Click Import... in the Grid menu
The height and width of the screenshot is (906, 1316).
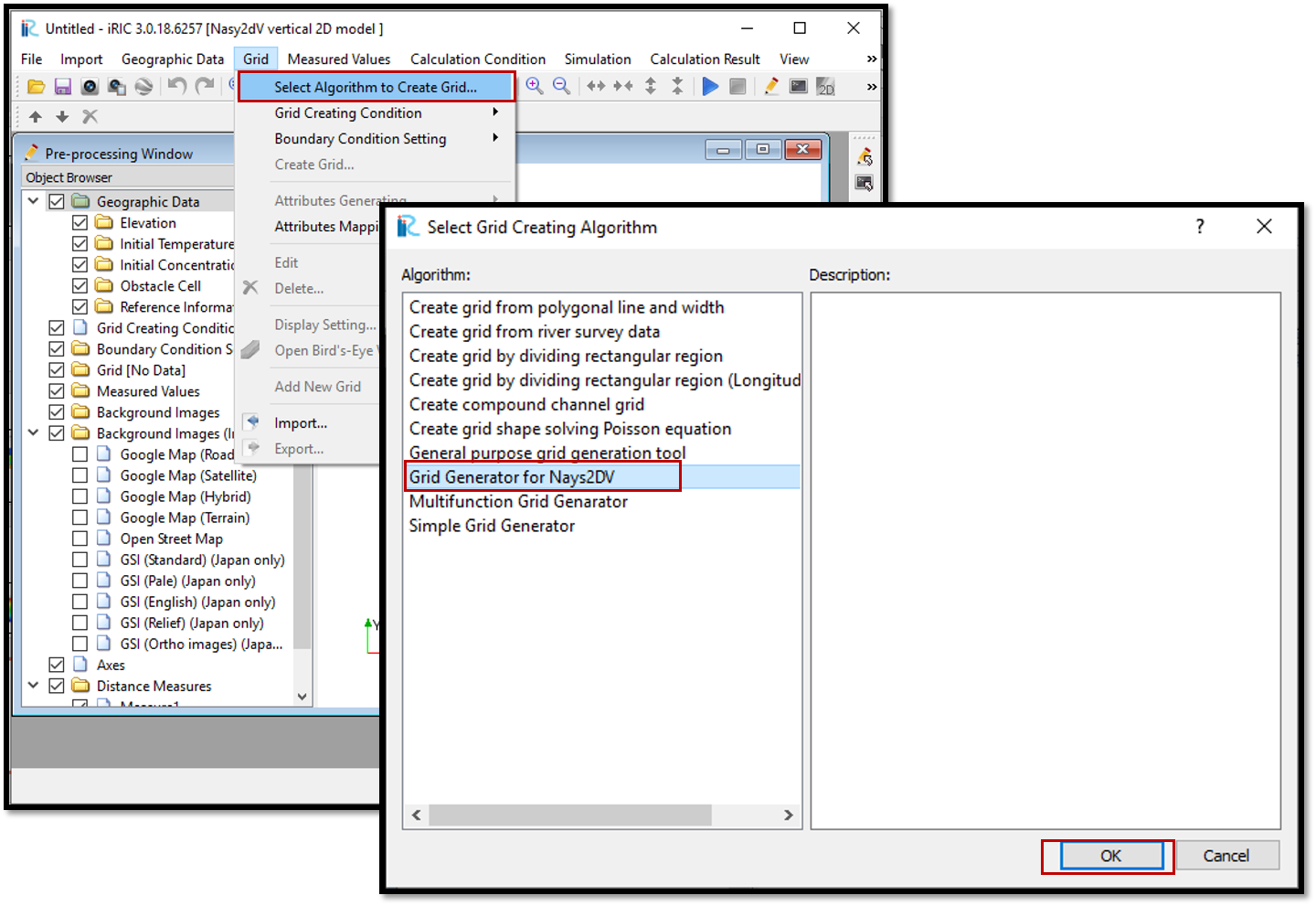click(301, 423)
